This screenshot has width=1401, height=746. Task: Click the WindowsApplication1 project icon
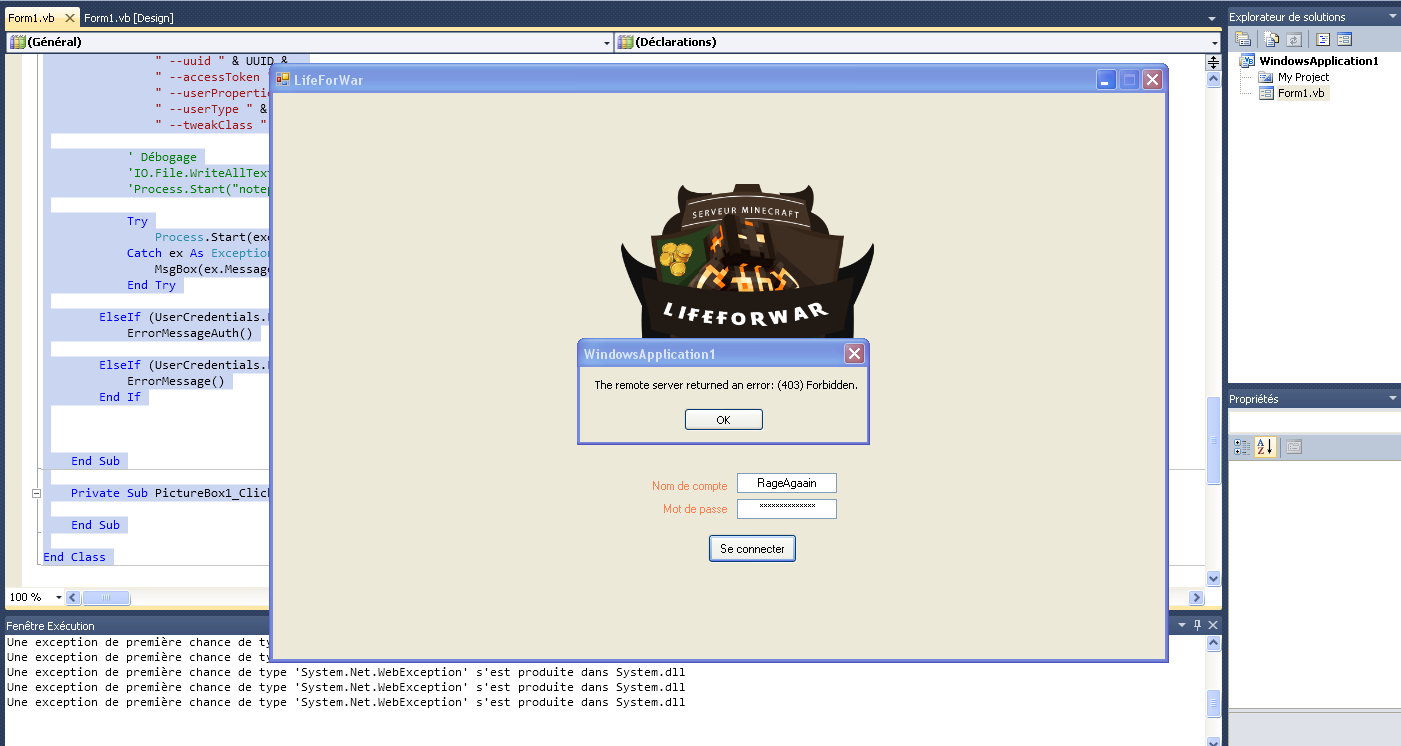click(x=1247, y=61)
